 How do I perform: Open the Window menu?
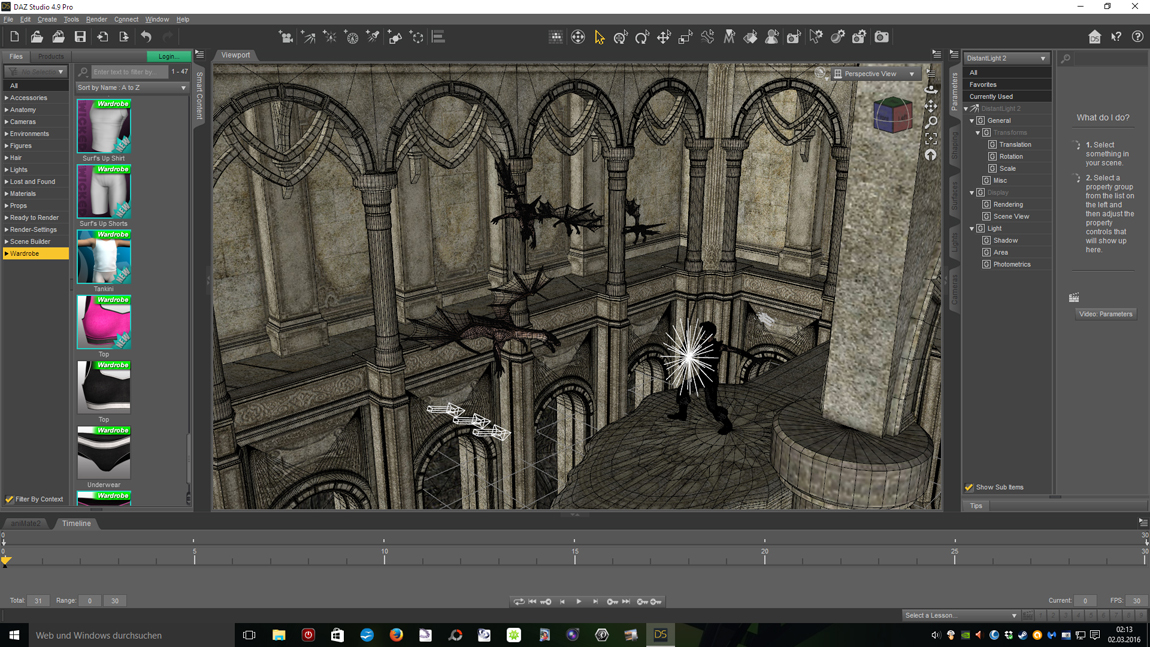[157, 19]
